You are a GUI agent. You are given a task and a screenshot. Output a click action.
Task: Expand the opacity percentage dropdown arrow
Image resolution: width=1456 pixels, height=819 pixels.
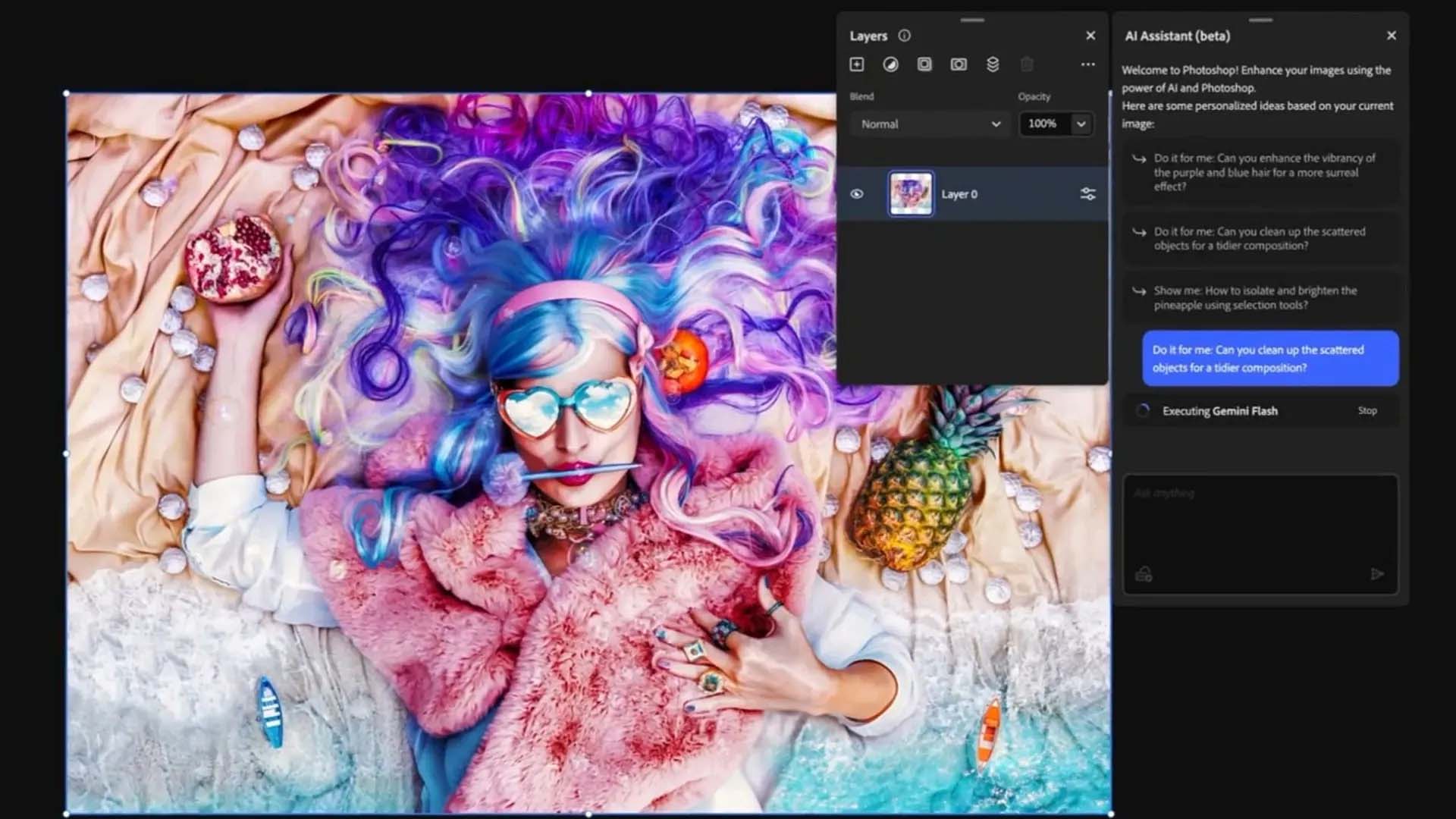(1081, 124)
